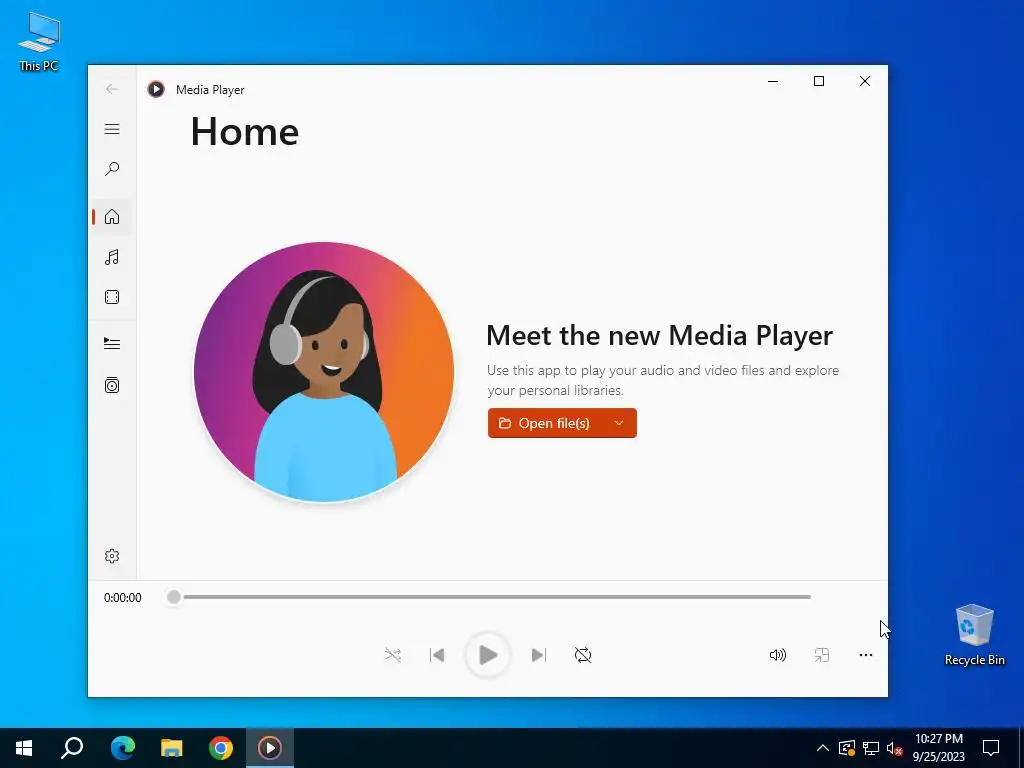The height and width of the screenshot is (768, 1024).
Task: Open This PC desktop icon
Action: coord(39,41)
